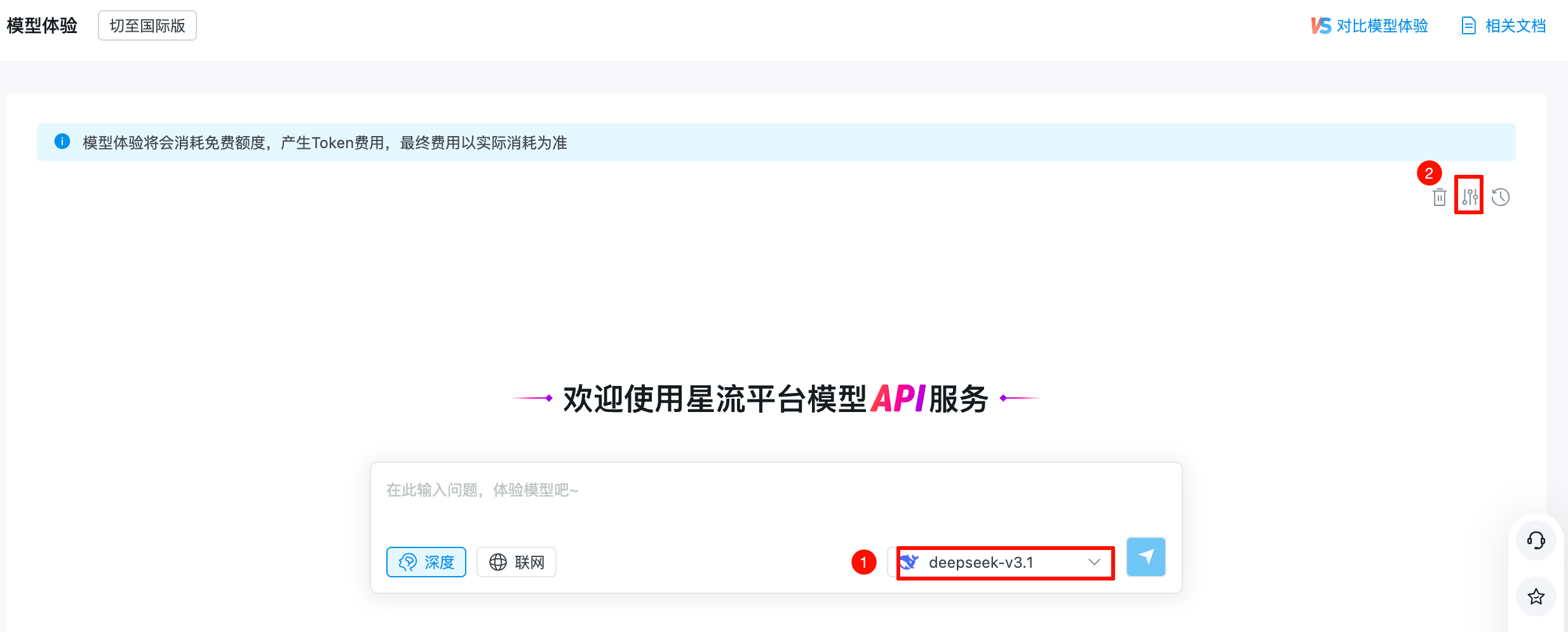Open customer service headset icon

point(1536,540)
